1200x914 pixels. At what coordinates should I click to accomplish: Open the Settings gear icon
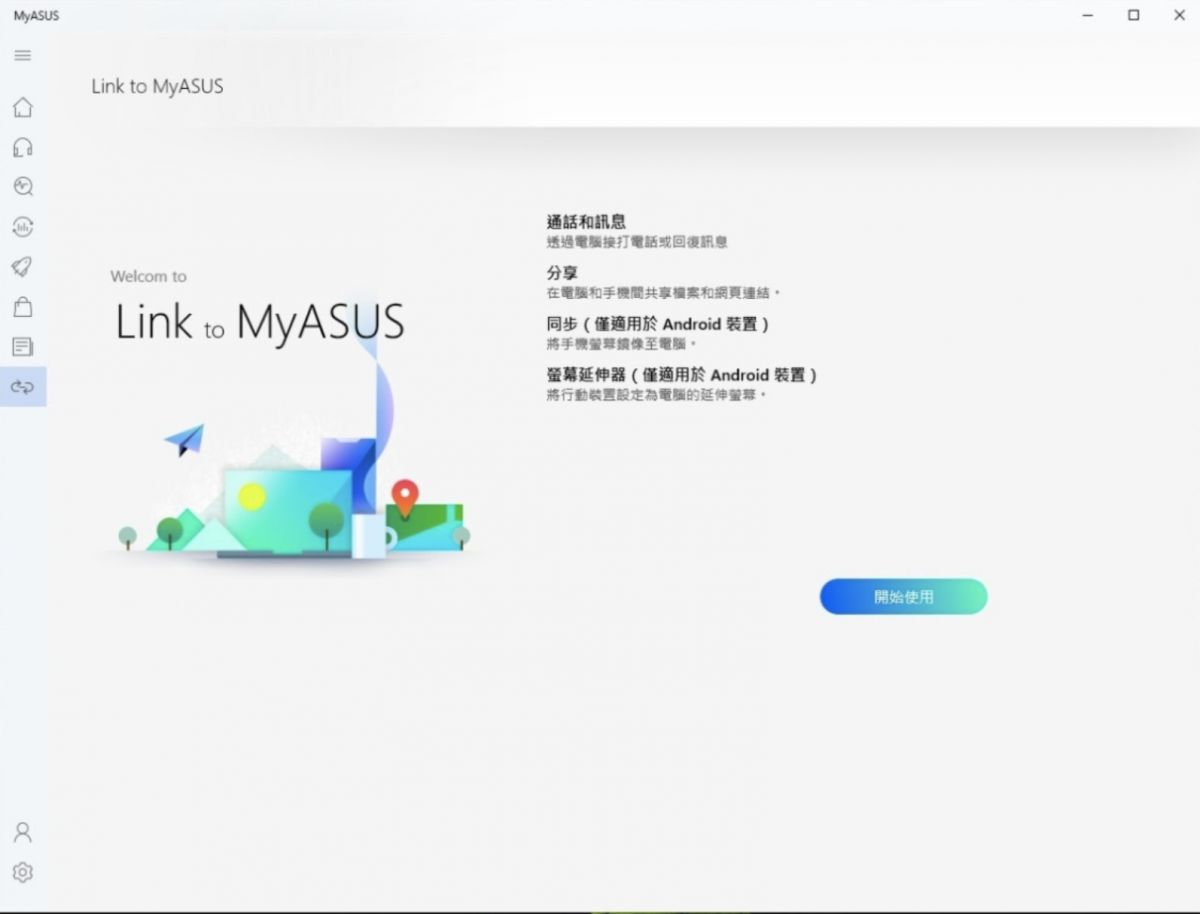[23, 872]
